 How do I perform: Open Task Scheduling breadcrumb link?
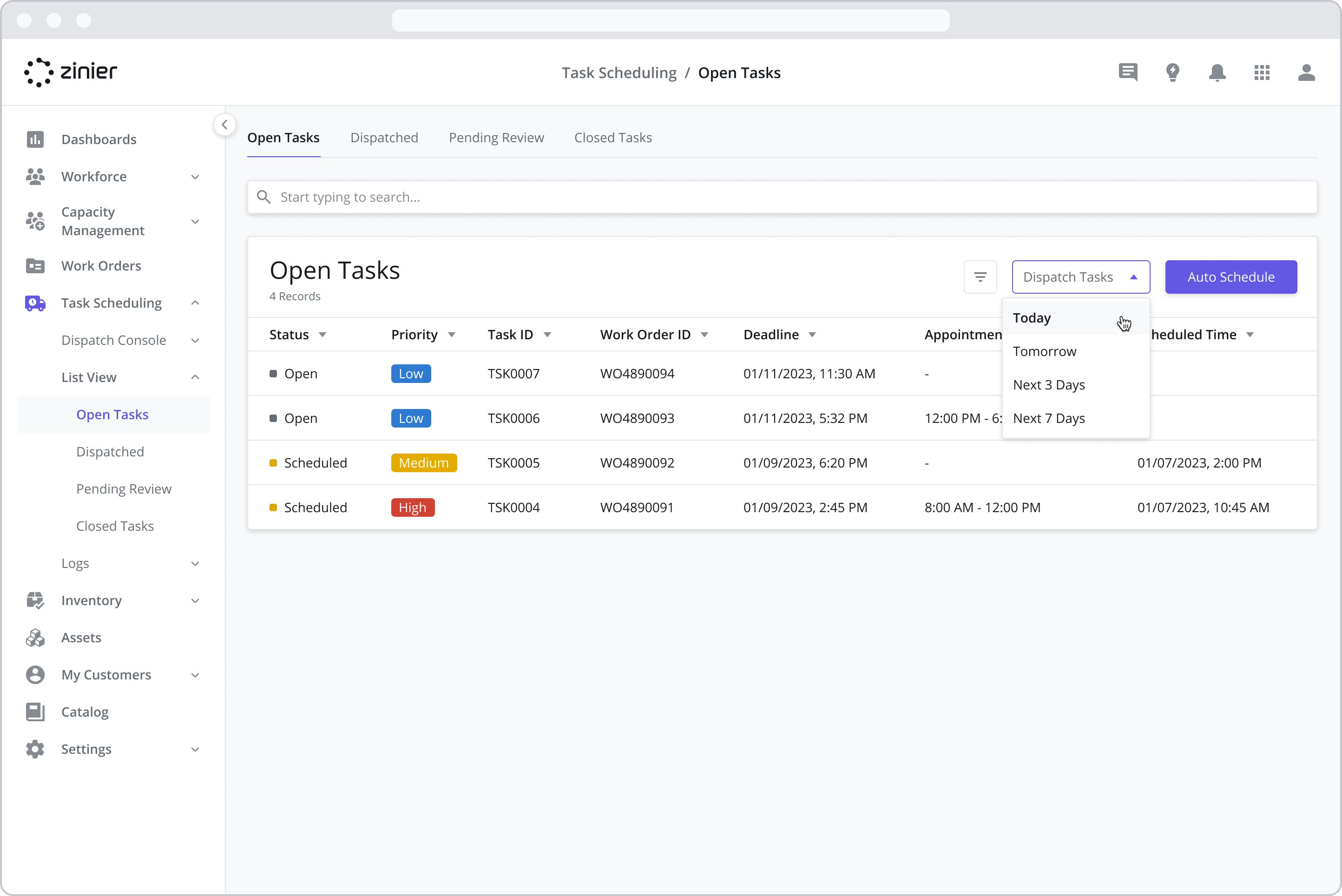click(619, 72)
